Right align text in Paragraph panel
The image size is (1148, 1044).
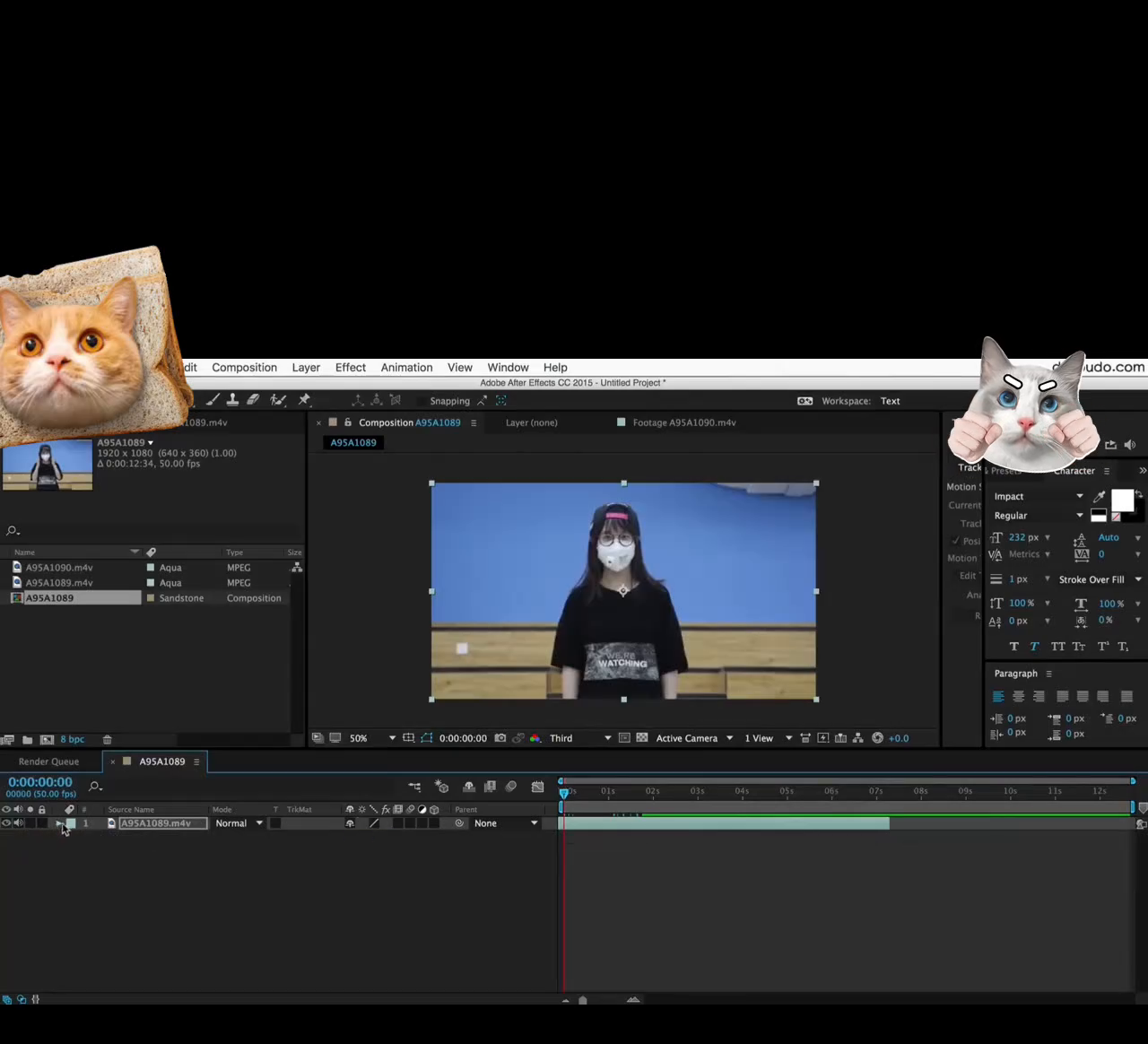(x=1039, y=696)
